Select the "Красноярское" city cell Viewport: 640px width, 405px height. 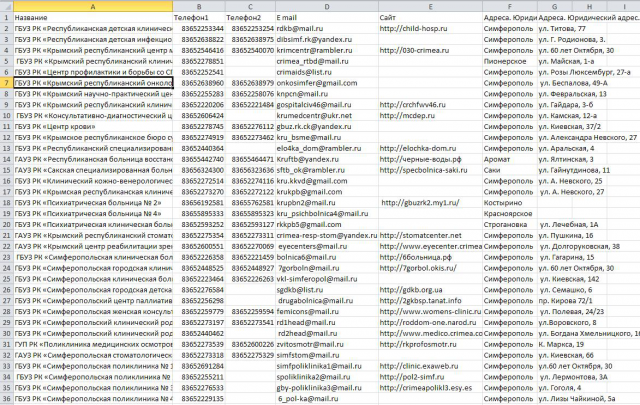coord(510,214)
